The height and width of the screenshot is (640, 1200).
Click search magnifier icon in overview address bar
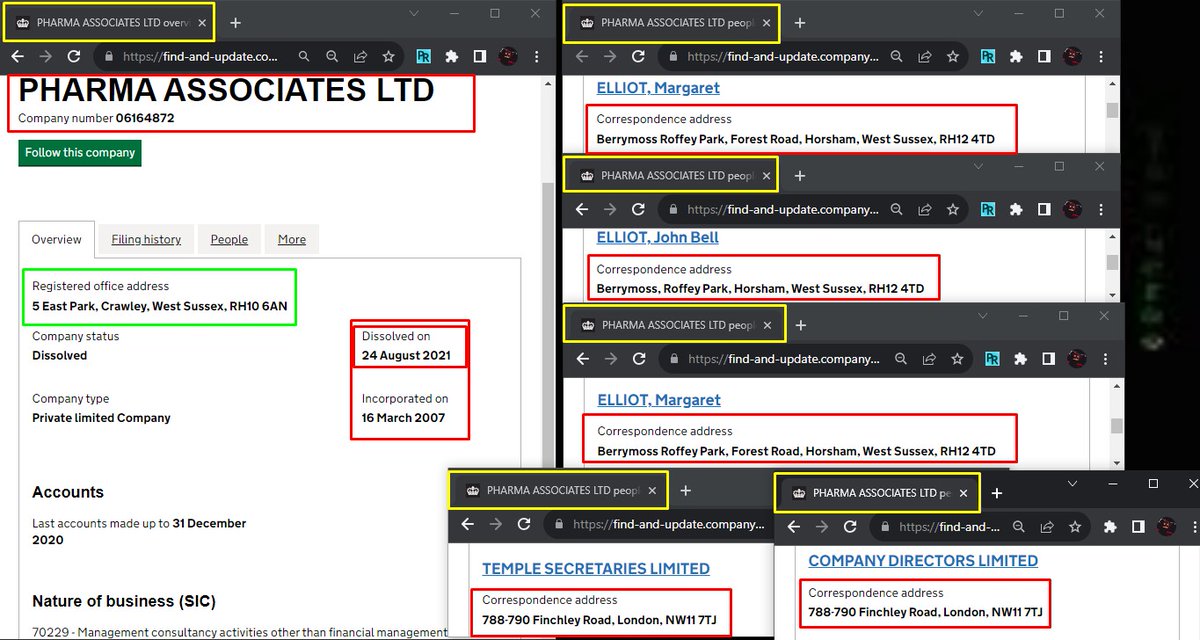point(304,57)
